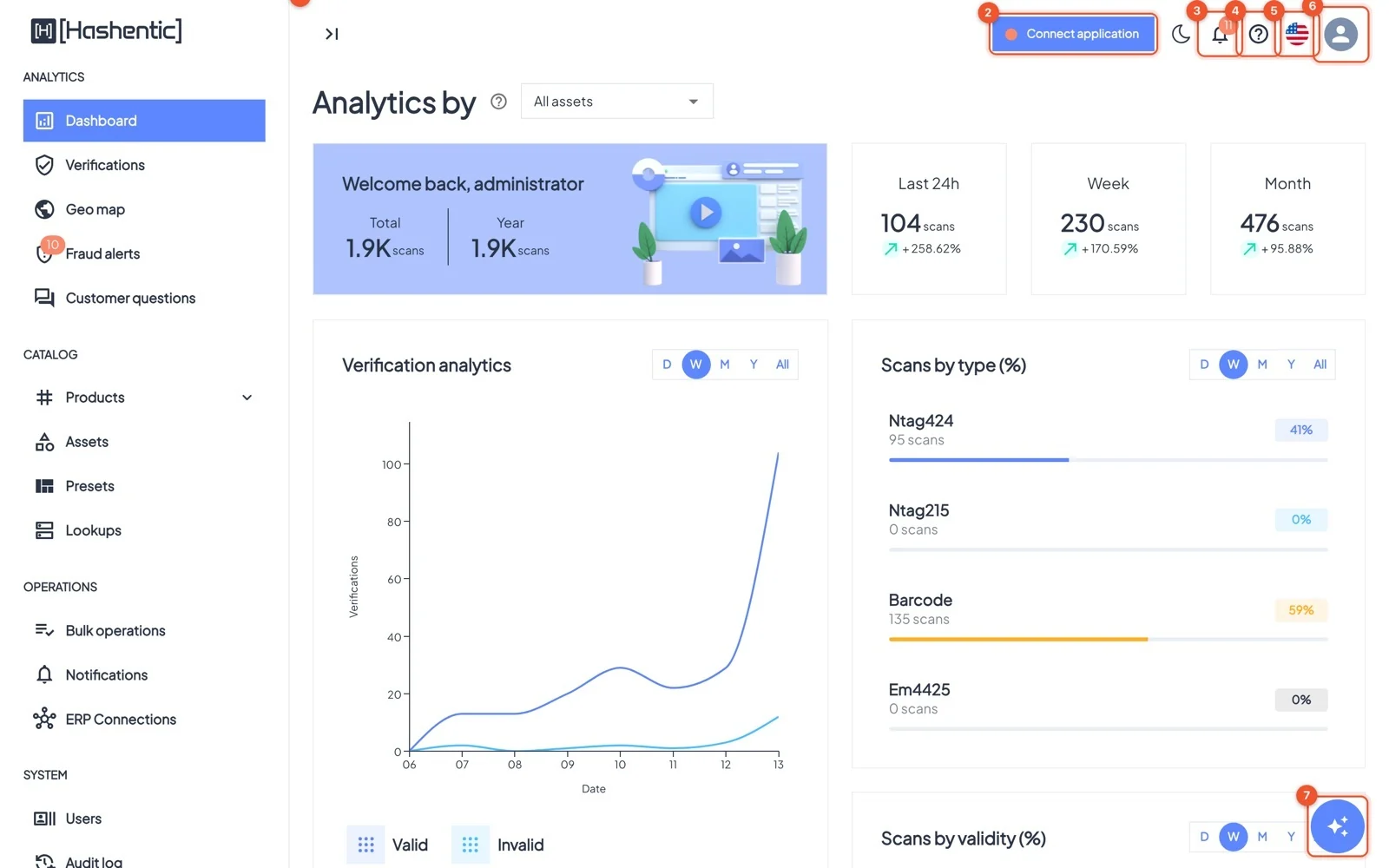Select M range in Scans by validity

click(x=1262, y=837)
